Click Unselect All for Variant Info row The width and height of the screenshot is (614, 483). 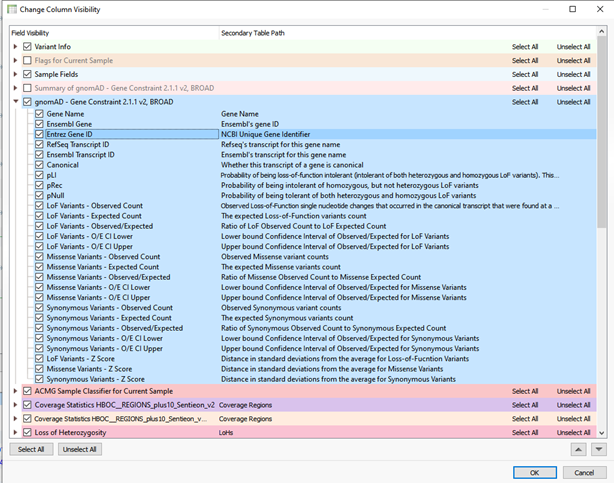pos(573,46)
